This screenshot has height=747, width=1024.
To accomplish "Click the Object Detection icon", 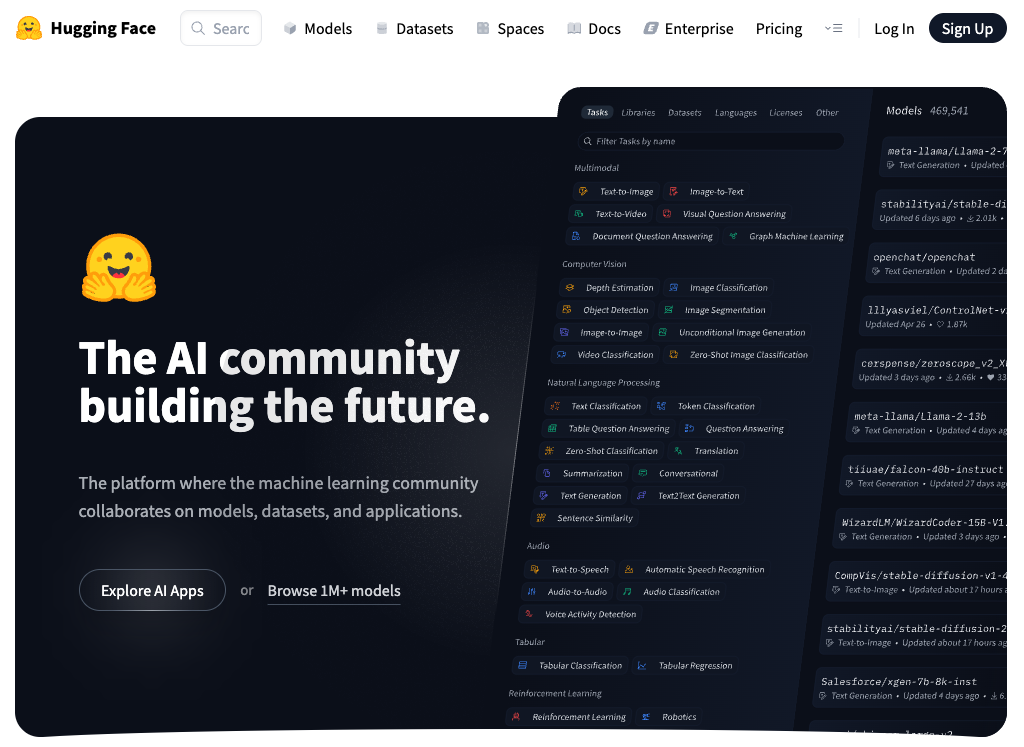I will pyautogui.click(x=567, y=310).
